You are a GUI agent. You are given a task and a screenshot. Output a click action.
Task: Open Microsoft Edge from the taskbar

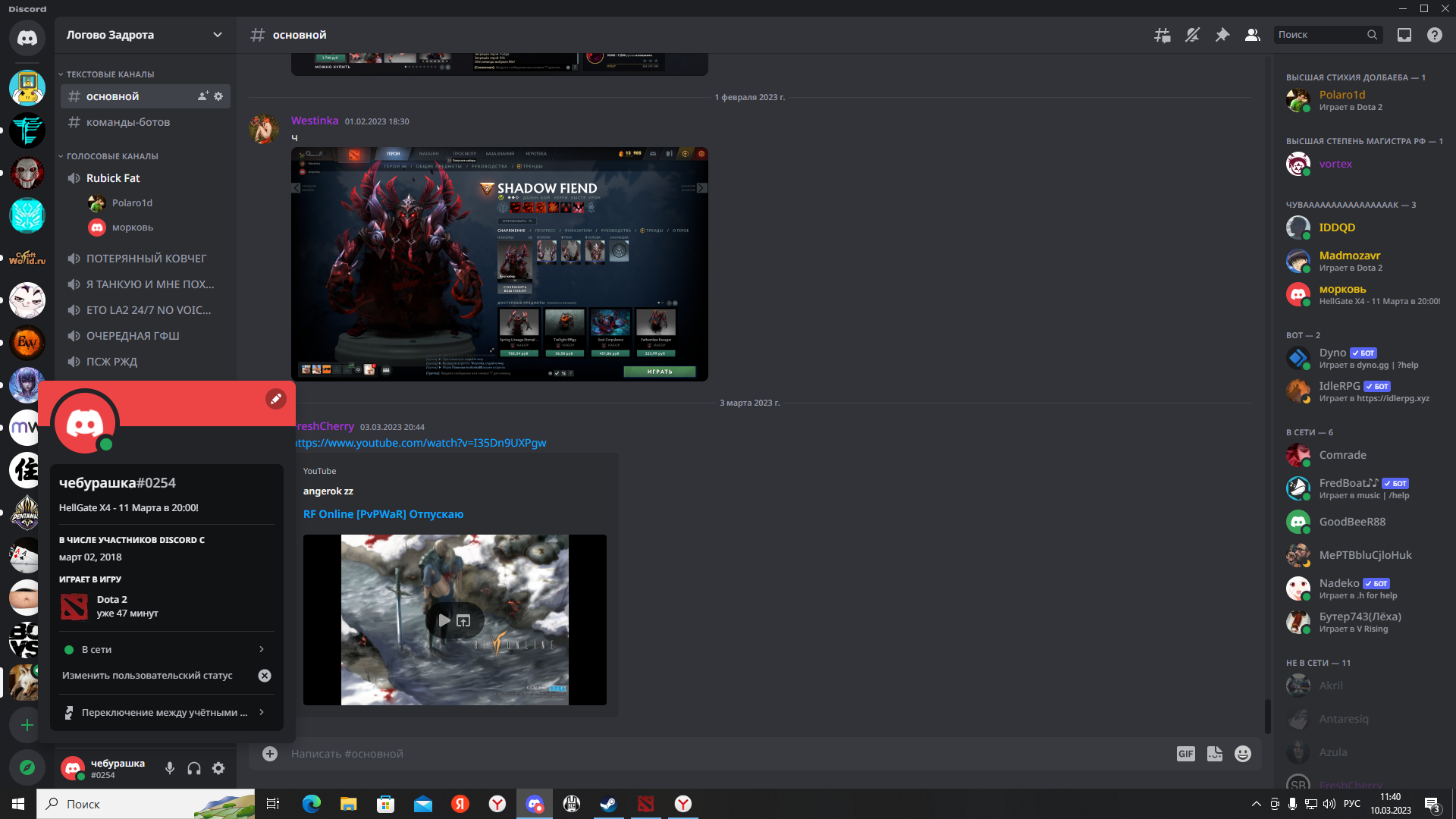(311, 804)
